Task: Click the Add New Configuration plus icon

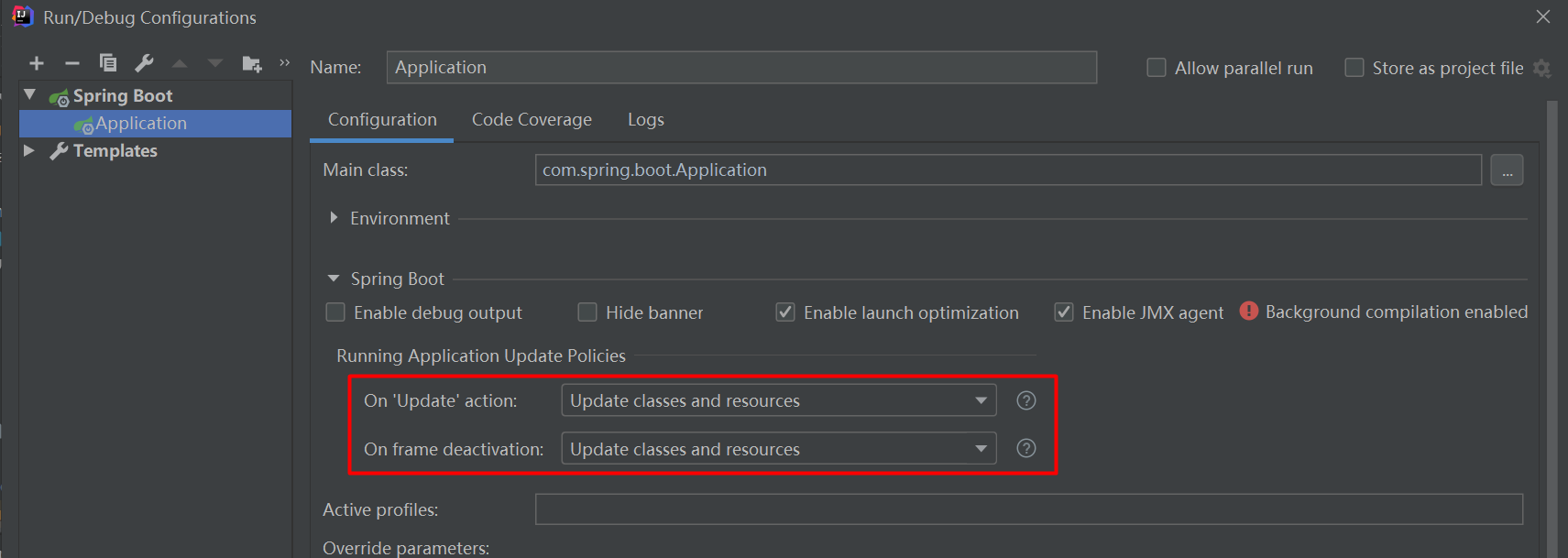Action: point(37,63)
